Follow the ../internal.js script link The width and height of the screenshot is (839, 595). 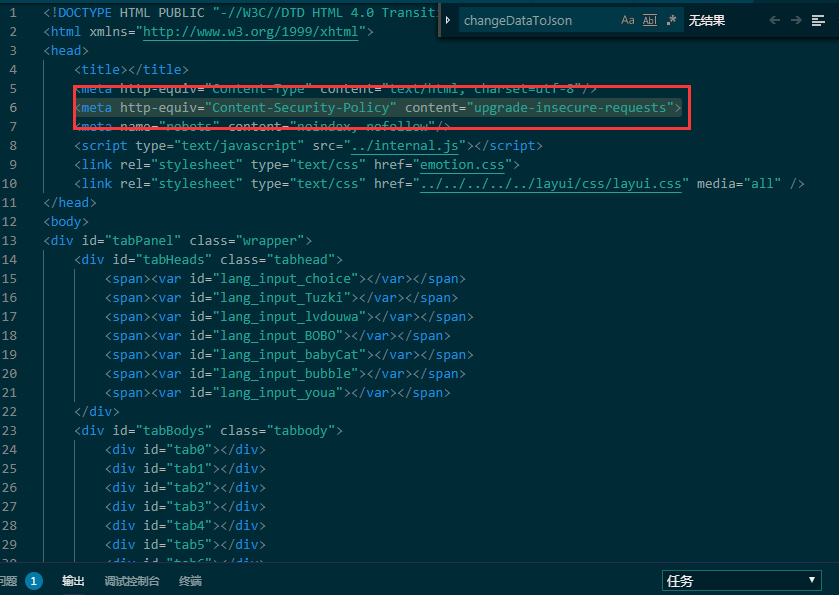click(405, 146)
